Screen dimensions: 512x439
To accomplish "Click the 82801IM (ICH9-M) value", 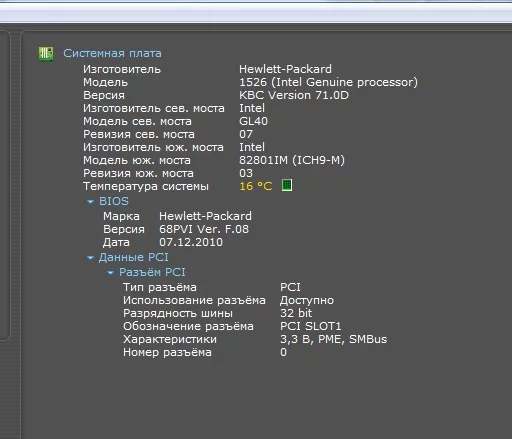I will coord(292,160).
